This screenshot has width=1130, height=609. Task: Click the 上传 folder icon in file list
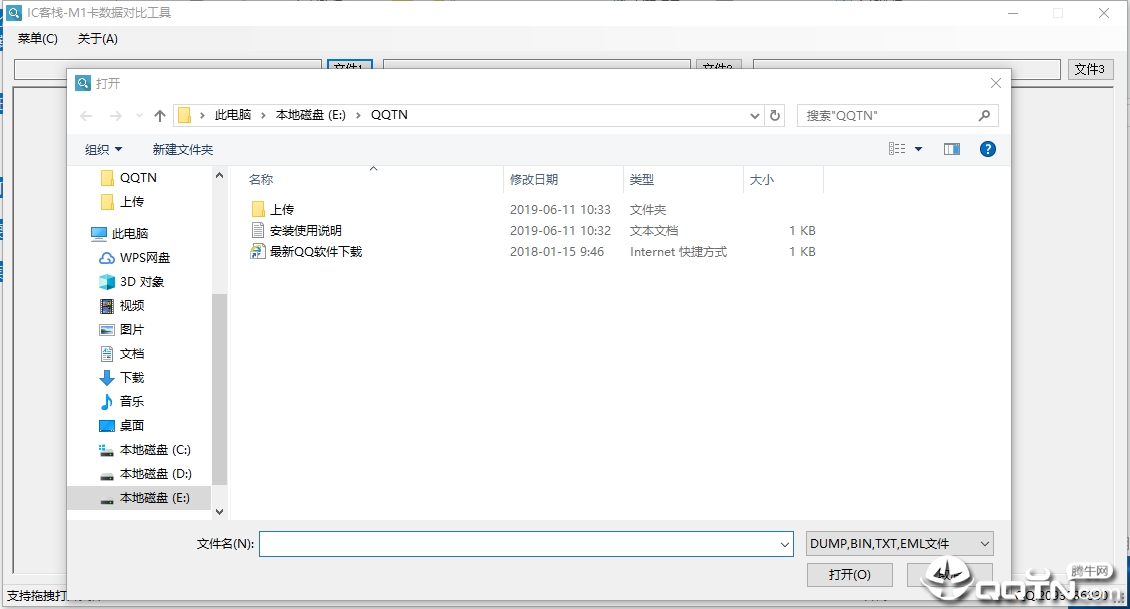point(258,210)
